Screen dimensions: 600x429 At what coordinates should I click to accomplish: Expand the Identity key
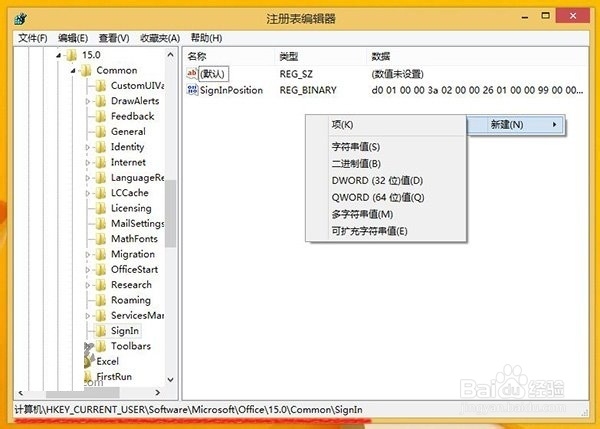click(x=88, y=147)
